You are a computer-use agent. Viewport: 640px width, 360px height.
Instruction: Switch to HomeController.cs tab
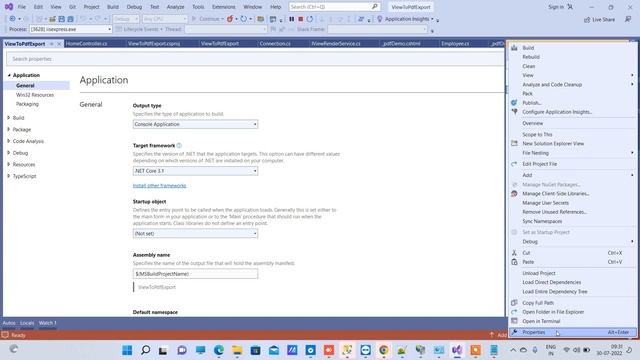pos(86,44)
